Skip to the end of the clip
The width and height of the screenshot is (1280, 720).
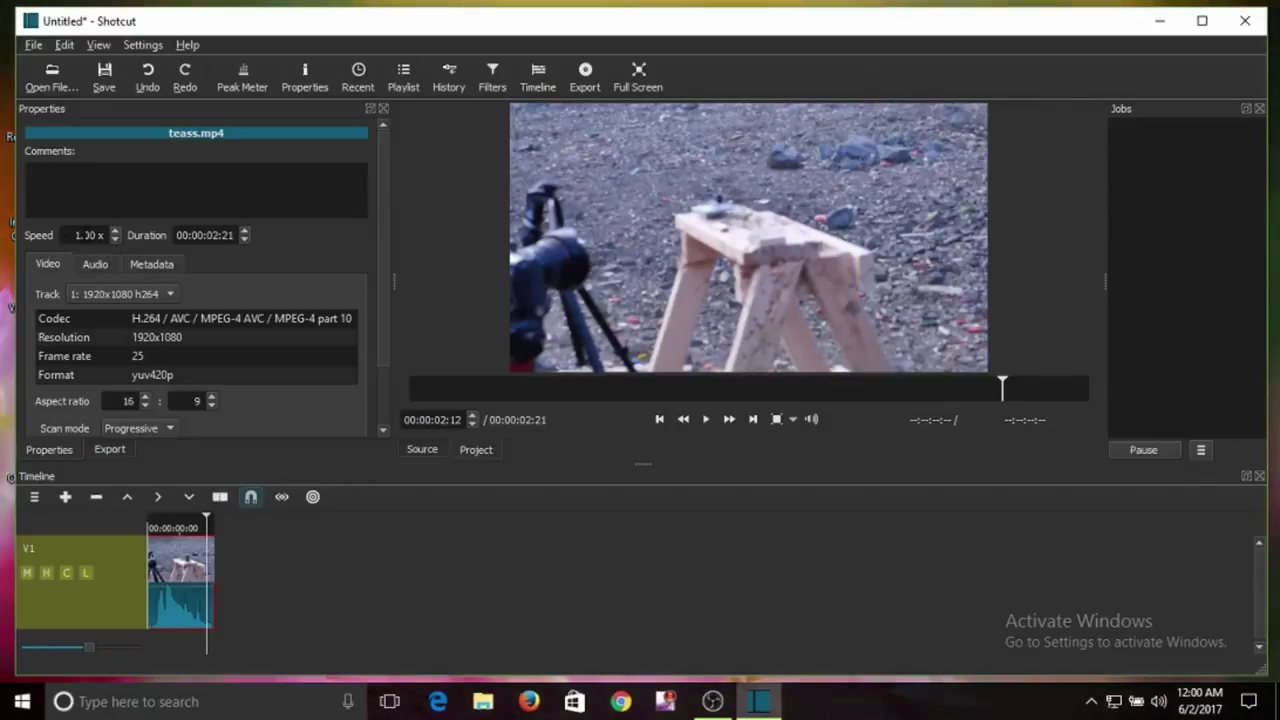[753, 419]
